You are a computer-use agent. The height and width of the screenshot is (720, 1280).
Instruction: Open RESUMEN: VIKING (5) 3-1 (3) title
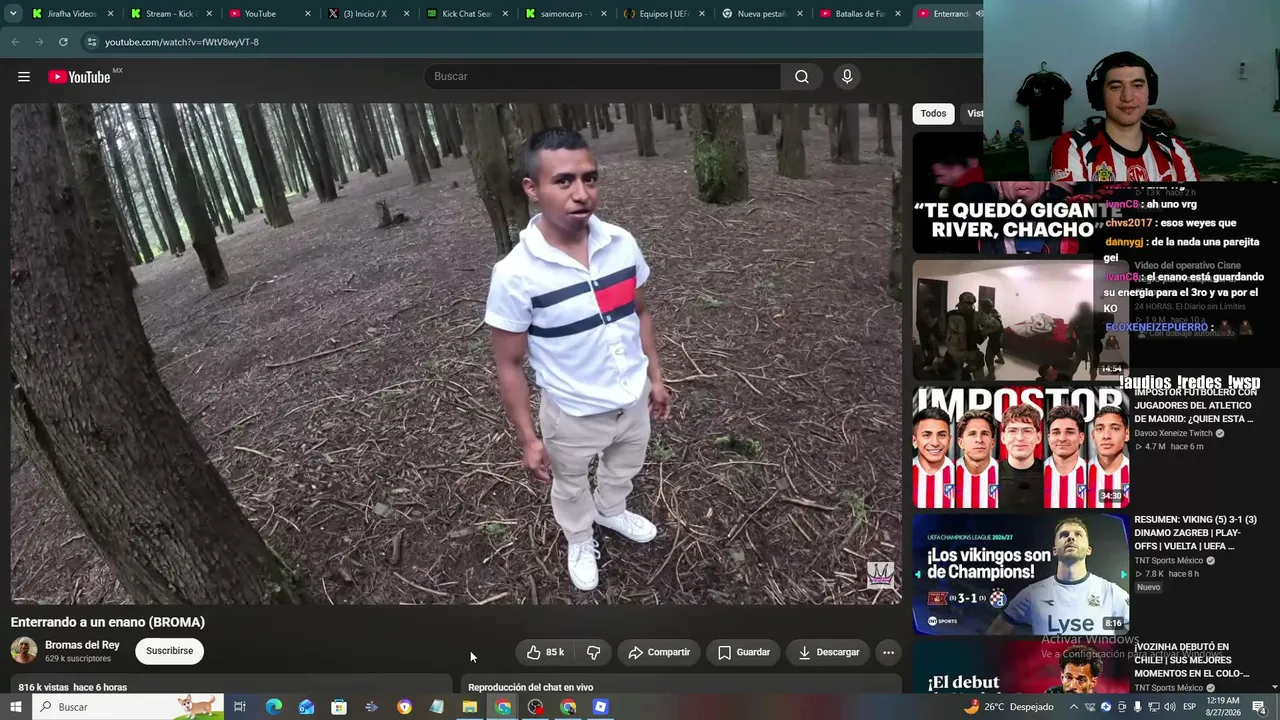coord(1195,533)
